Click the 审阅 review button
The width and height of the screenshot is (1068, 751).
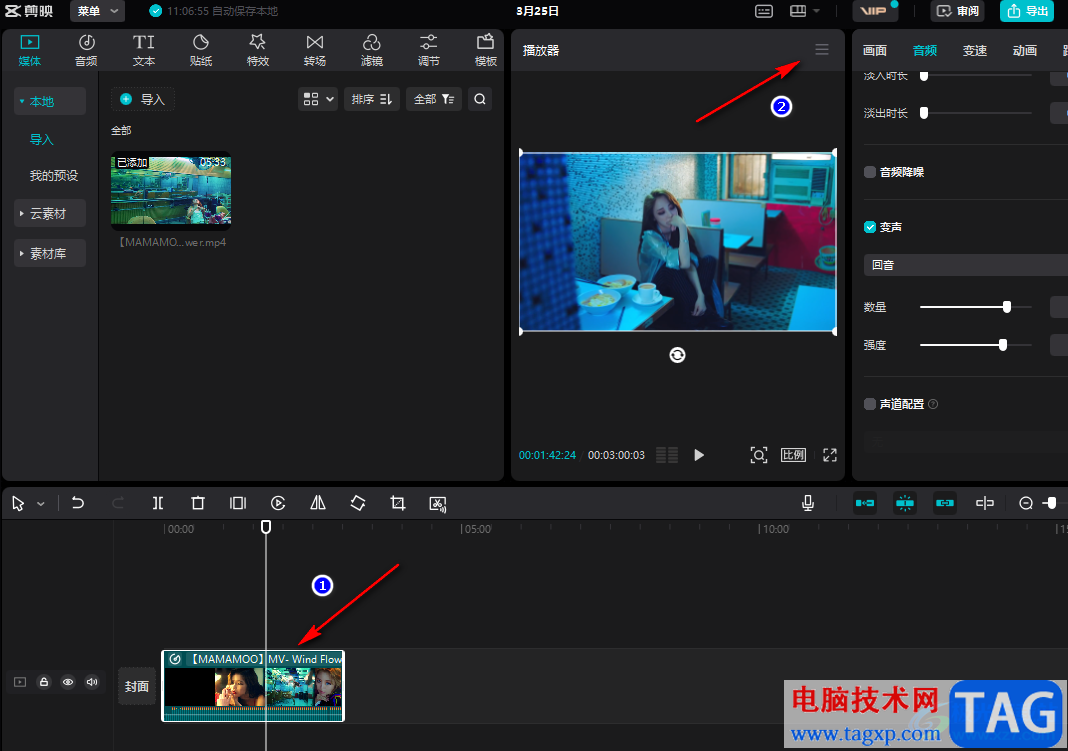click(958, 11)
